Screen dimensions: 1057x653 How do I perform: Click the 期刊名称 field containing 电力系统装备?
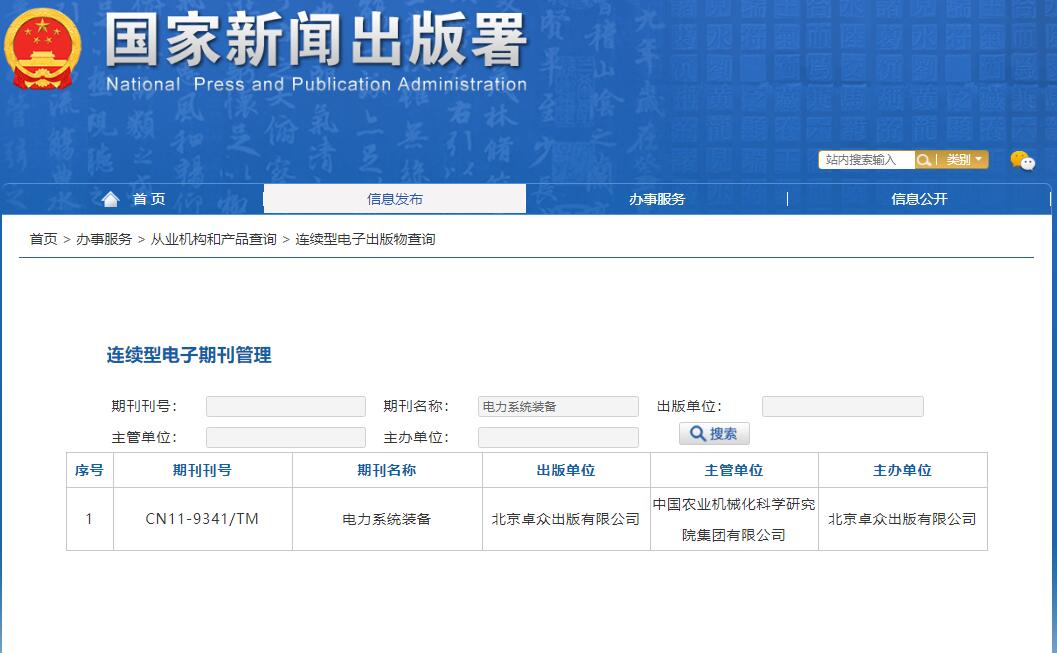pyautogui.click(x=558, y=406)
